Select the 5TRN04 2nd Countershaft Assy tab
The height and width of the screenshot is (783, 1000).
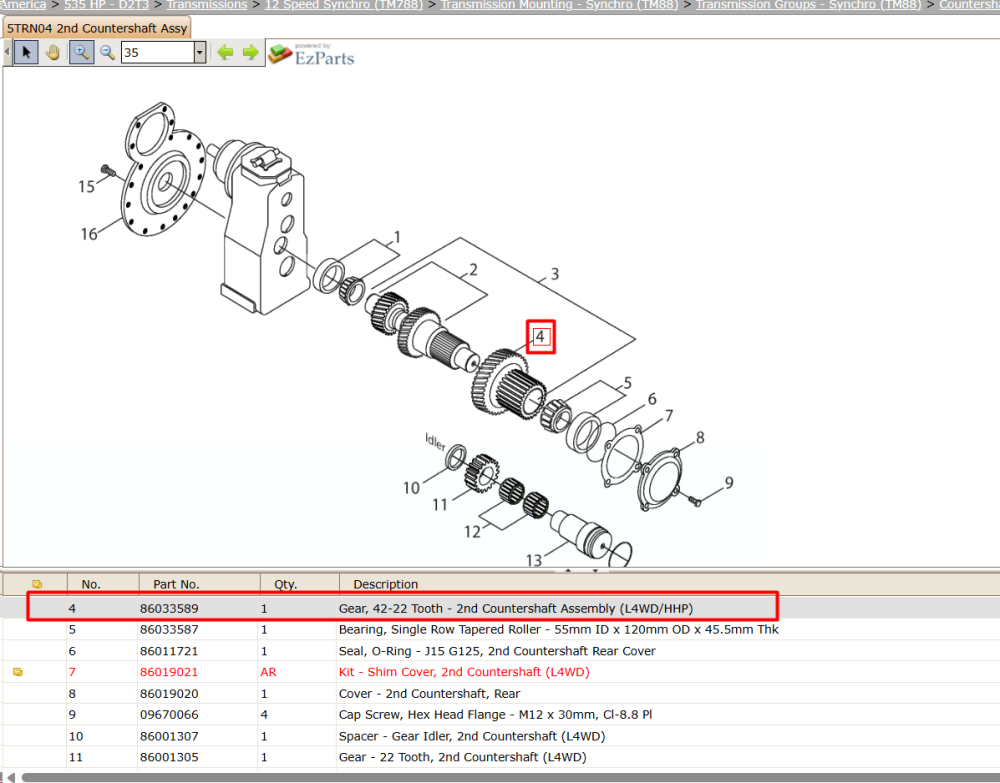(x=97, y=28)
